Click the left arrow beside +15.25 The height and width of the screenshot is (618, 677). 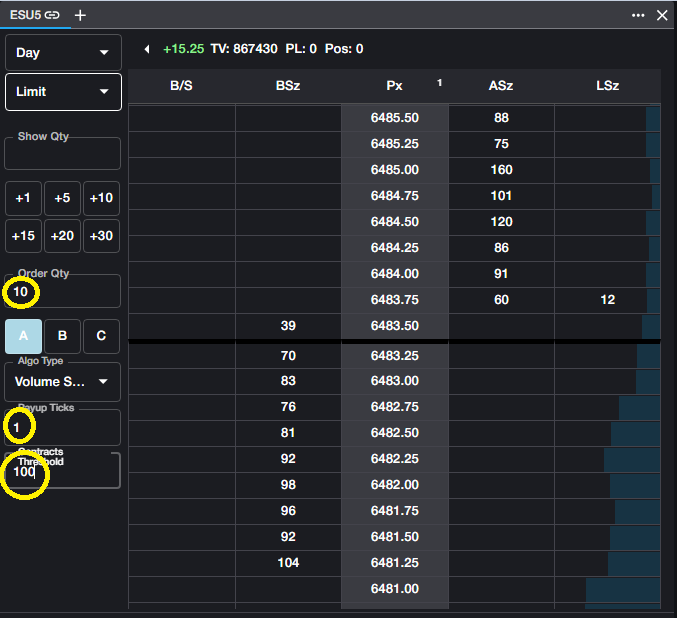(x=148, y=49)
